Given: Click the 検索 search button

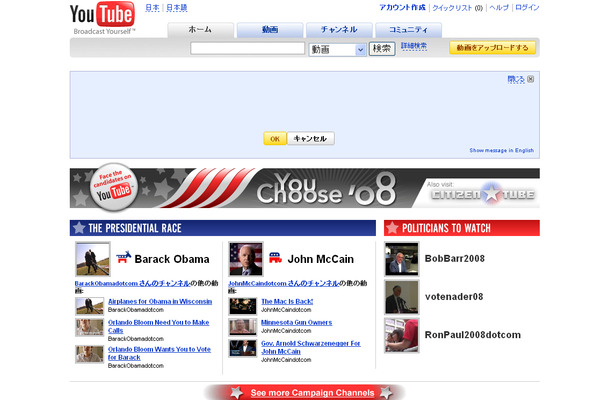Looking at the screenshot, I should click(x=382, y=49).
